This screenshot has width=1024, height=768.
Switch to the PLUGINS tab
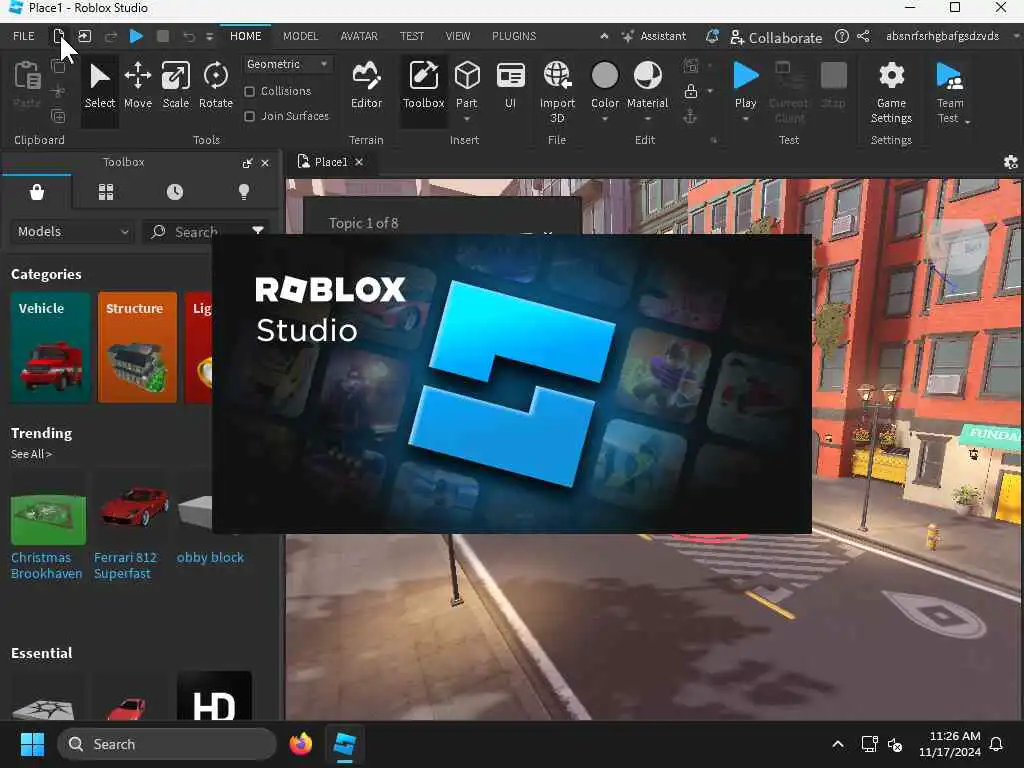tap(514, 37)
